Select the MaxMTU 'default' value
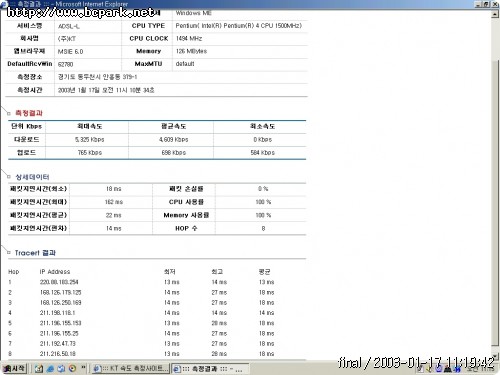 coord(185,64)
